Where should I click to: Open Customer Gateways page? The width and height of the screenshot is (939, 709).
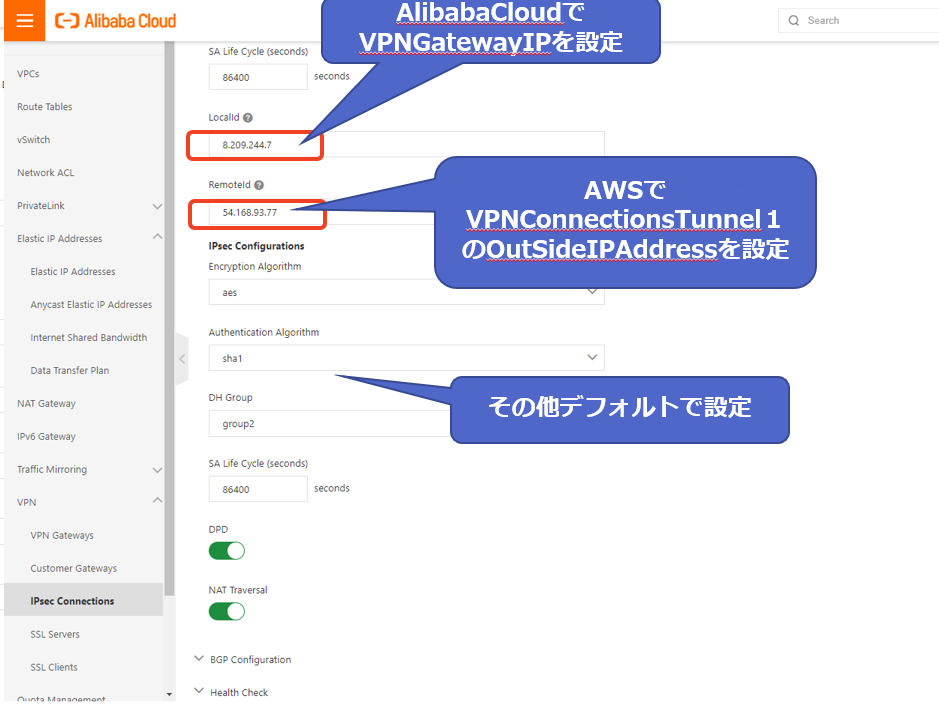pos(74,568)
